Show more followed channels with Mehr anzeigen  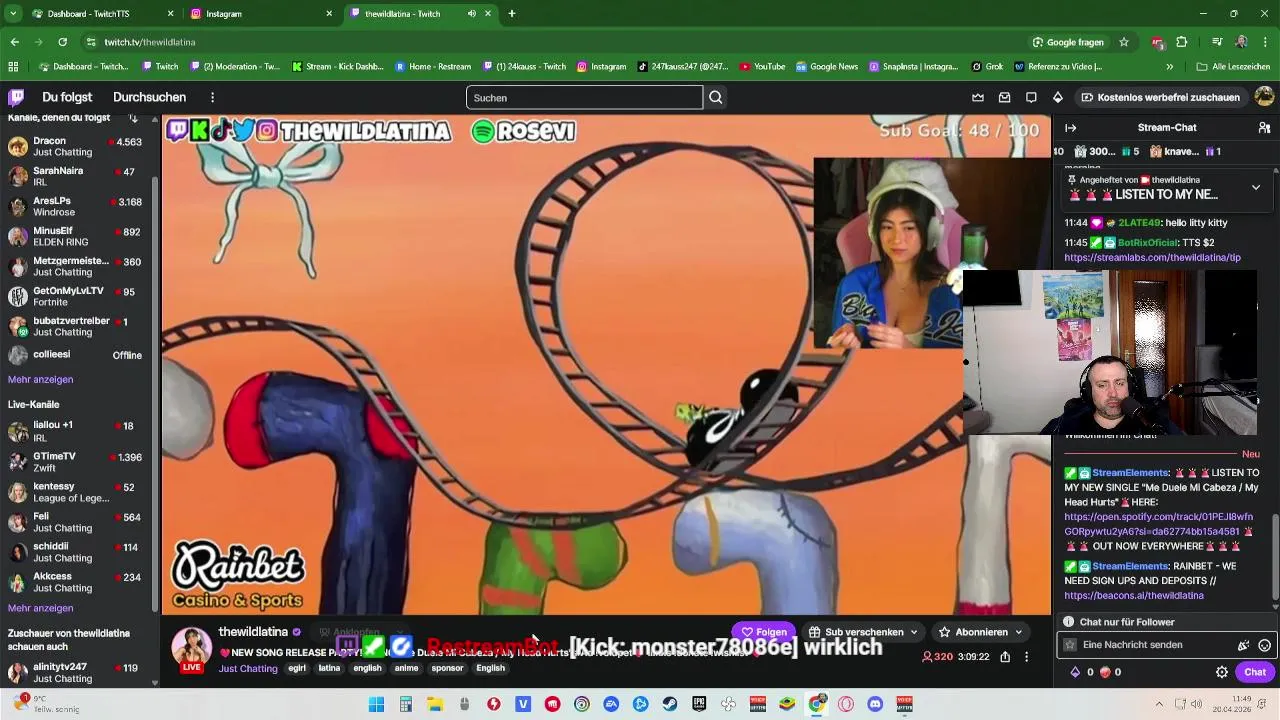(40, 380)
